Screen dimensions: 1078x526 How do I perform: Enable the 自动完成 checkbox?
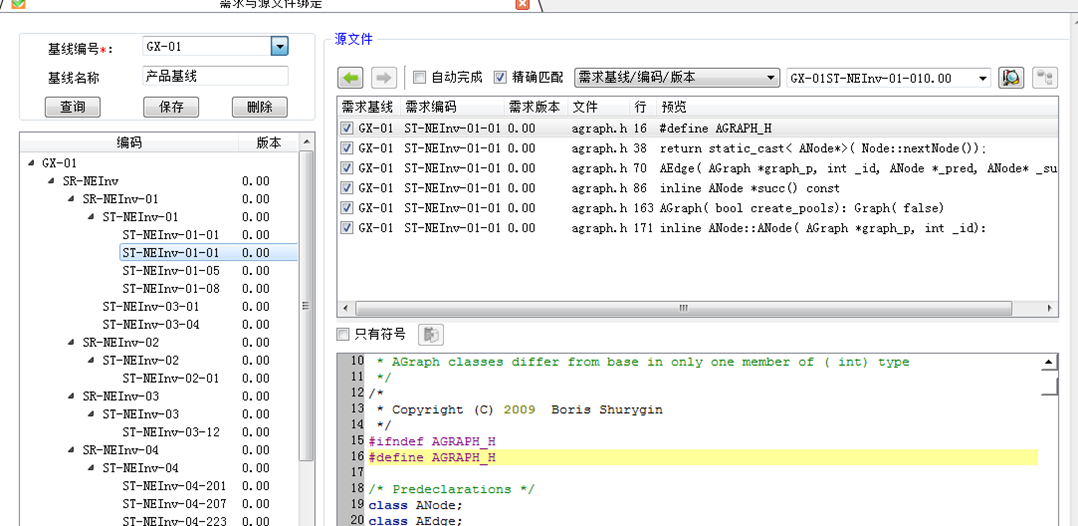pos(420,77)
